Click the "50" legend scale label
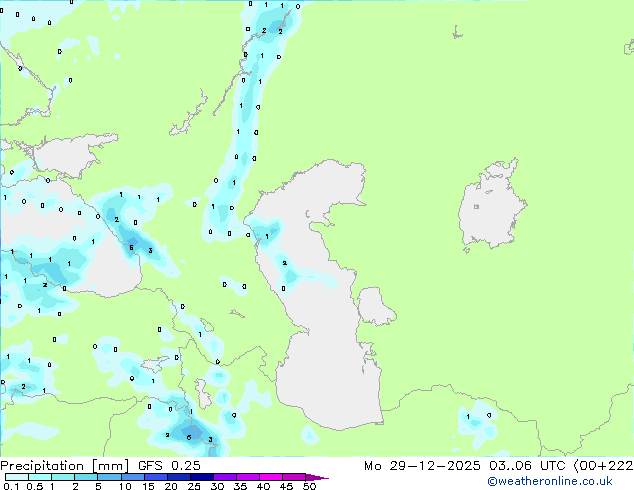Image resolution: width=634 pixels, height=490 pixels. 309,486
